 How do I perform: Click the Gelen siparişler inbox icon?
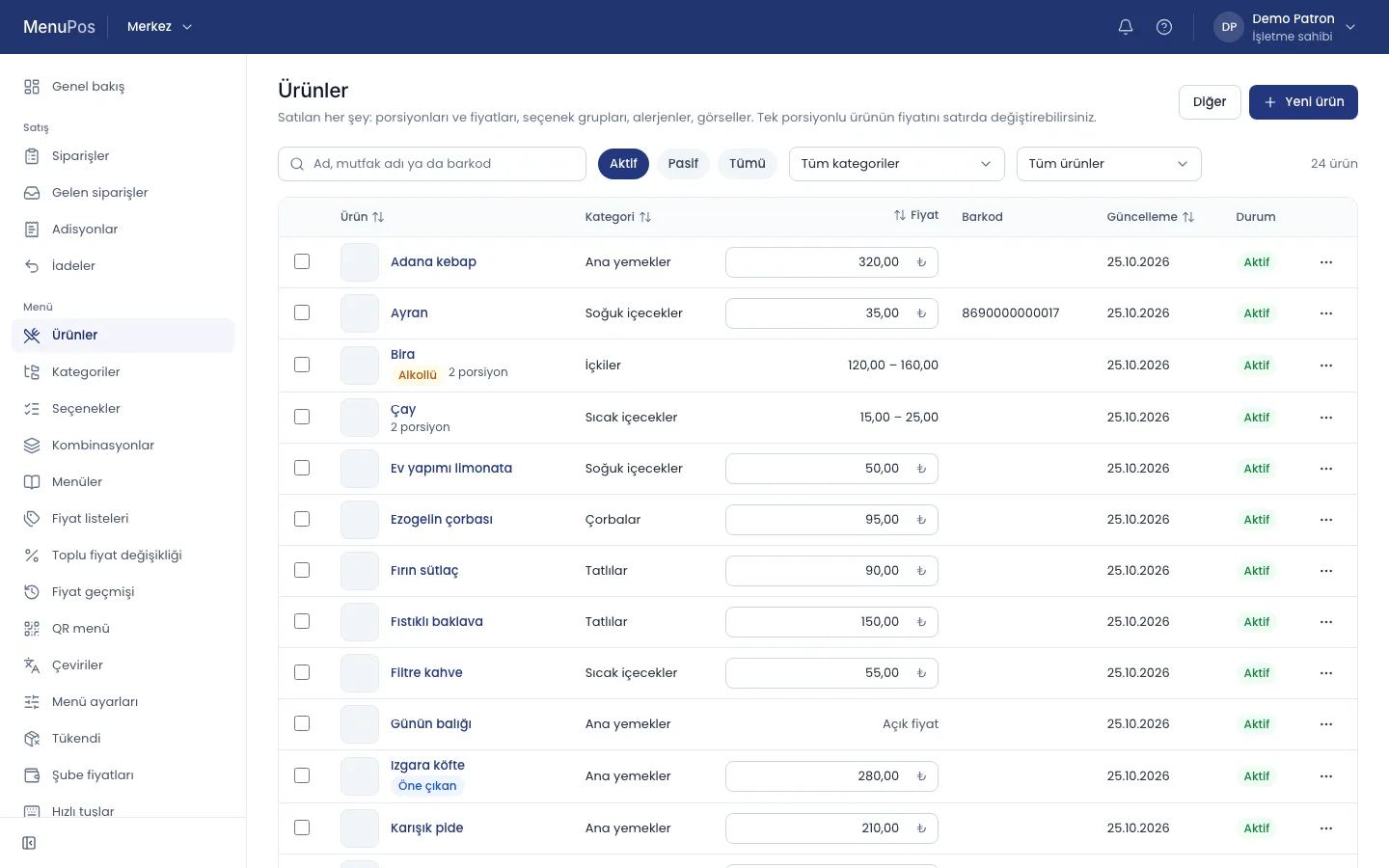click(x=32, y=193)
